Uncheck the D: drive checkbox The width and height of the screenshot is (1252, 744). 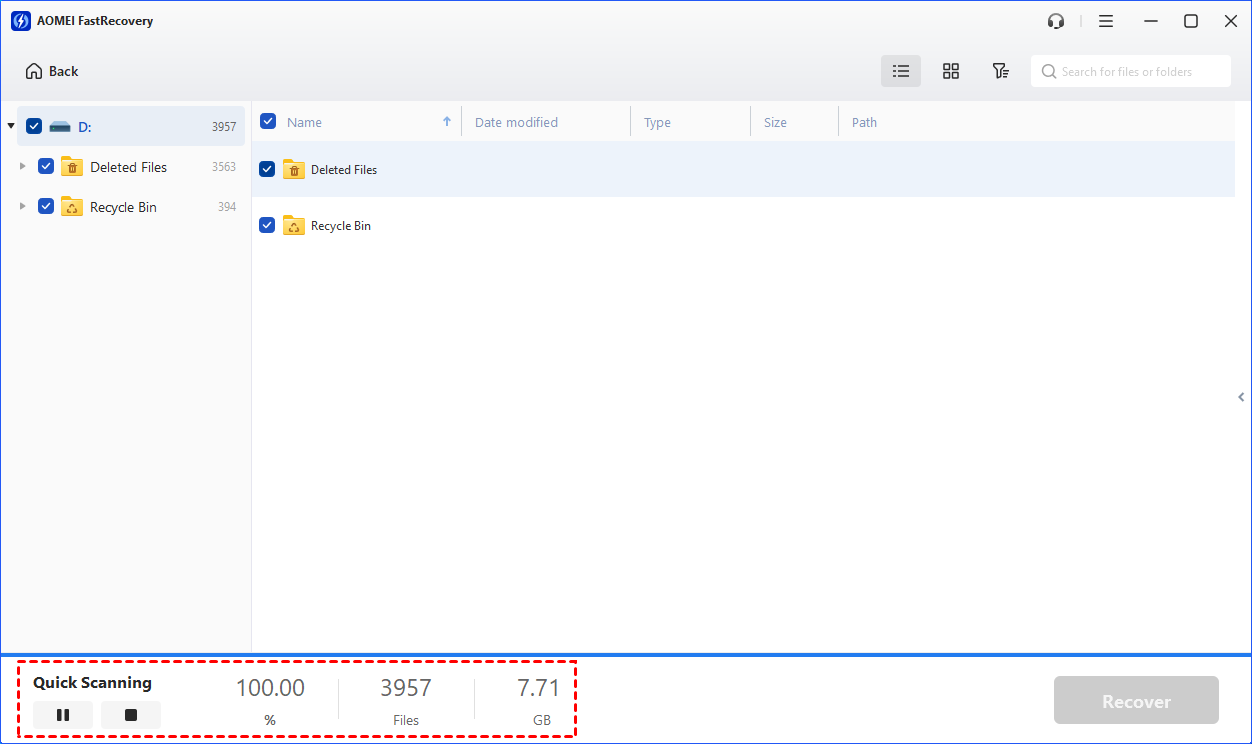34,126
